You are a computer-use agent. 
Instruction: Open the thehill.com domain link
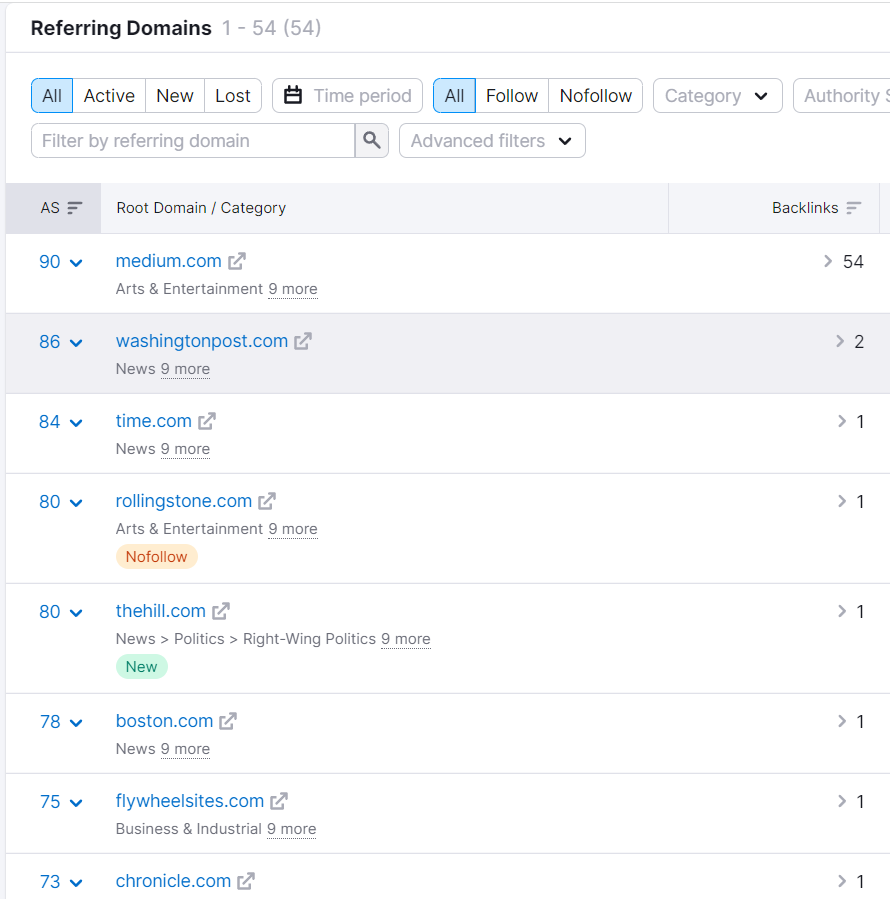click(x=161, y=611)
